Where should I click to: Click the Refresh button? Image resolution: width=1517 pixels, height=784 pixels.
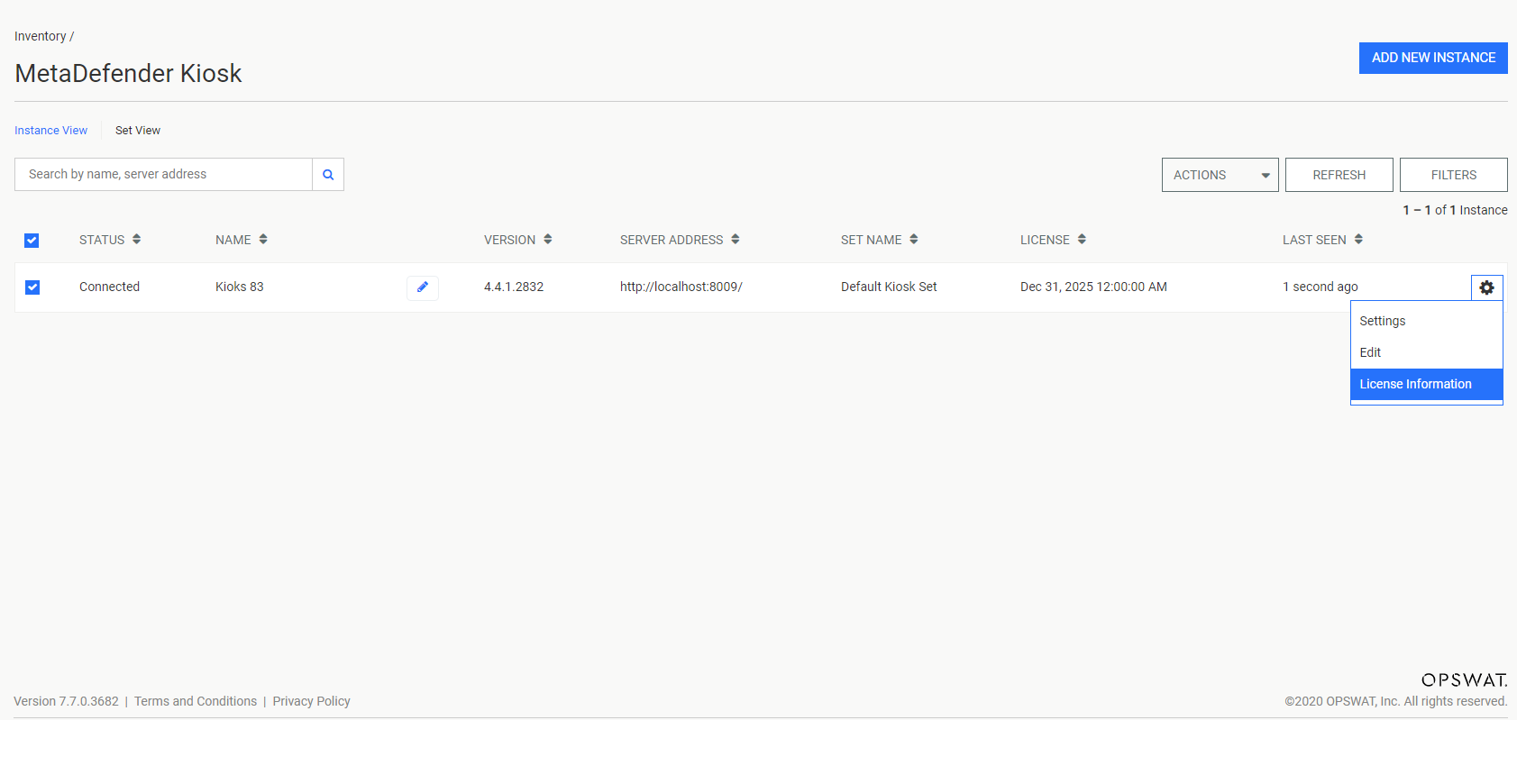point(1339,175)
